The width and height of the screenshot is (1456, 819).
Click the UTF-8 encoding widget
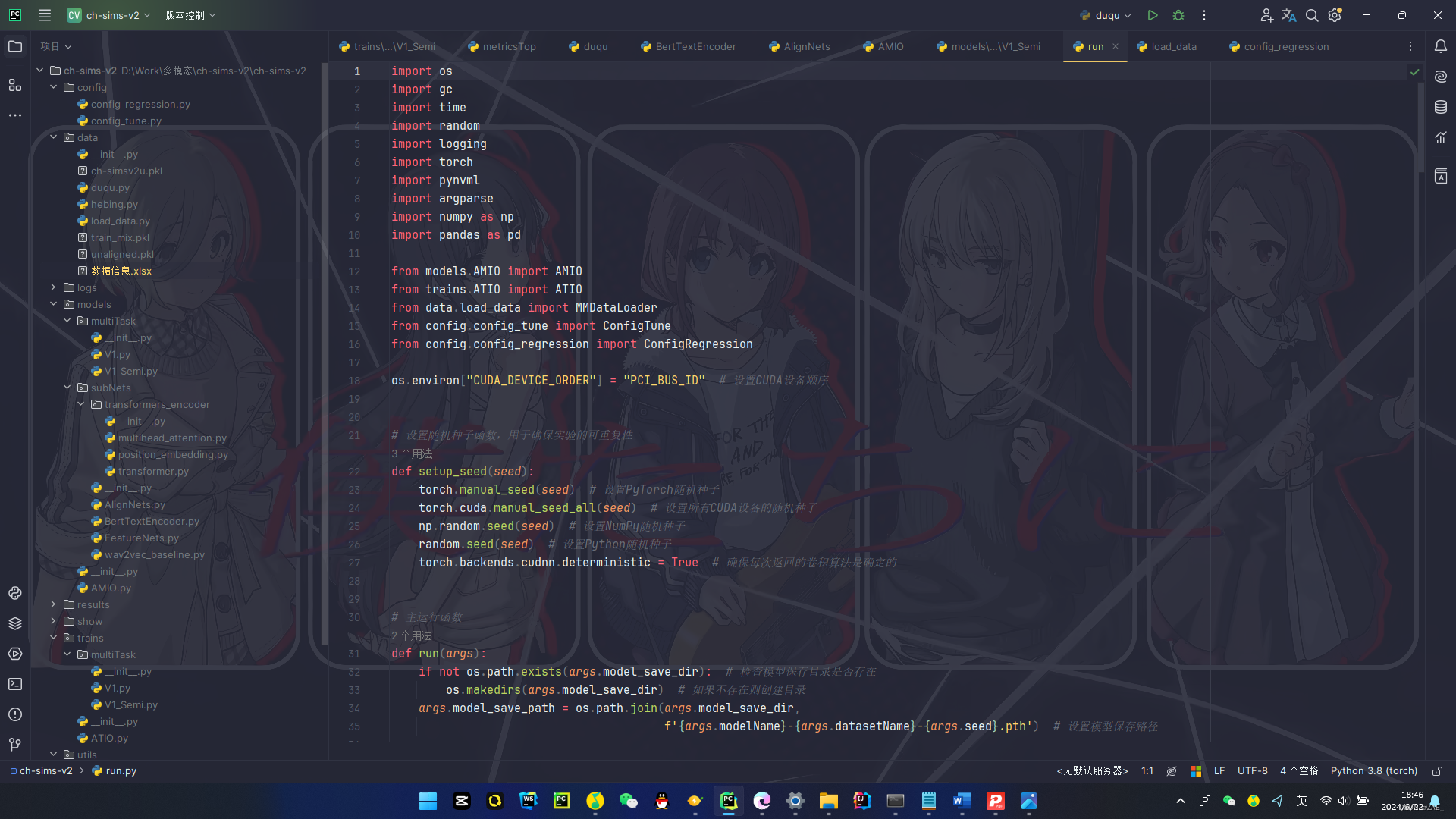tap(1253, 771)
